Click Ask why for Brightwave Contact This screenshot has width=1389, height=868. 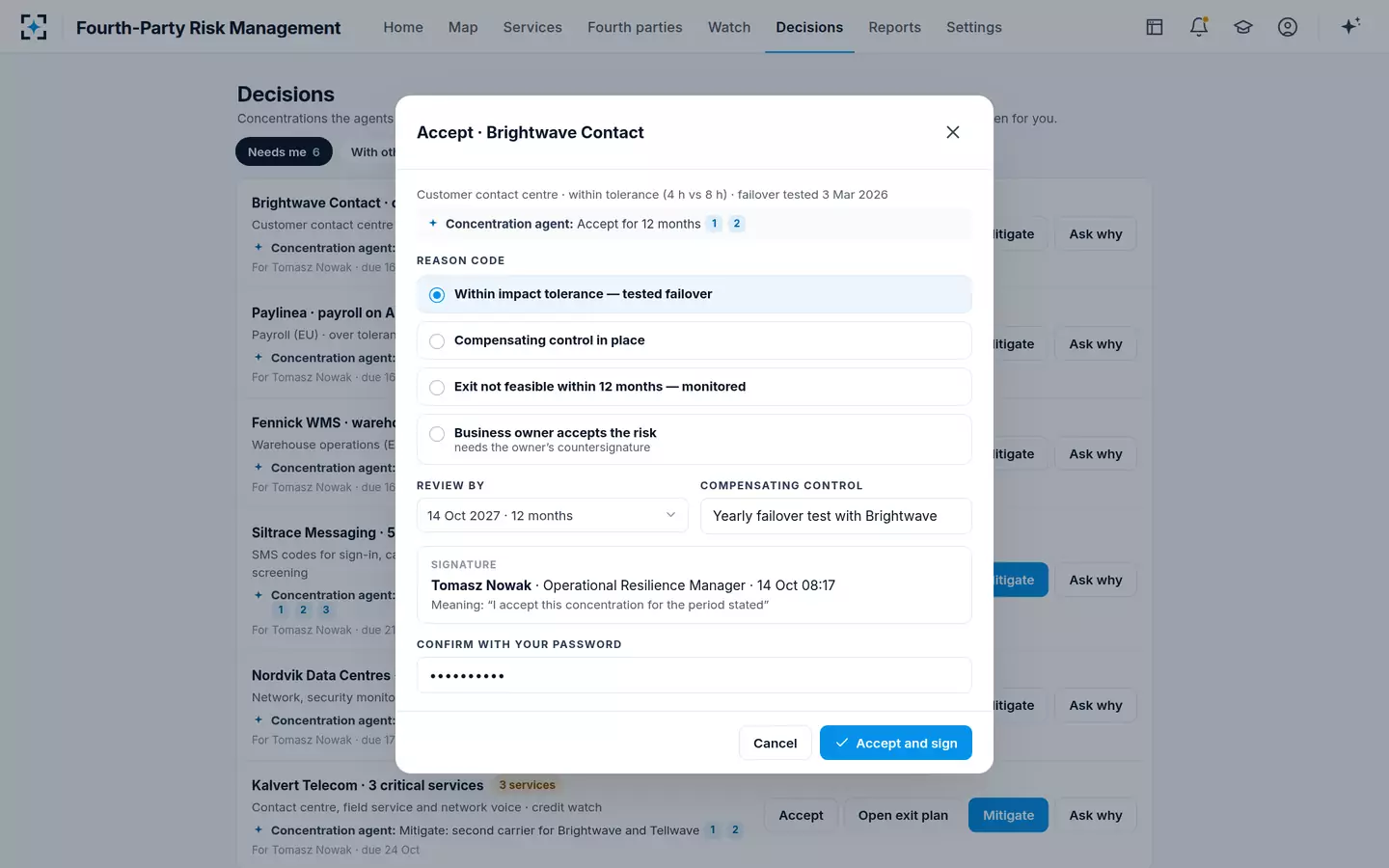coord(1096,234)
